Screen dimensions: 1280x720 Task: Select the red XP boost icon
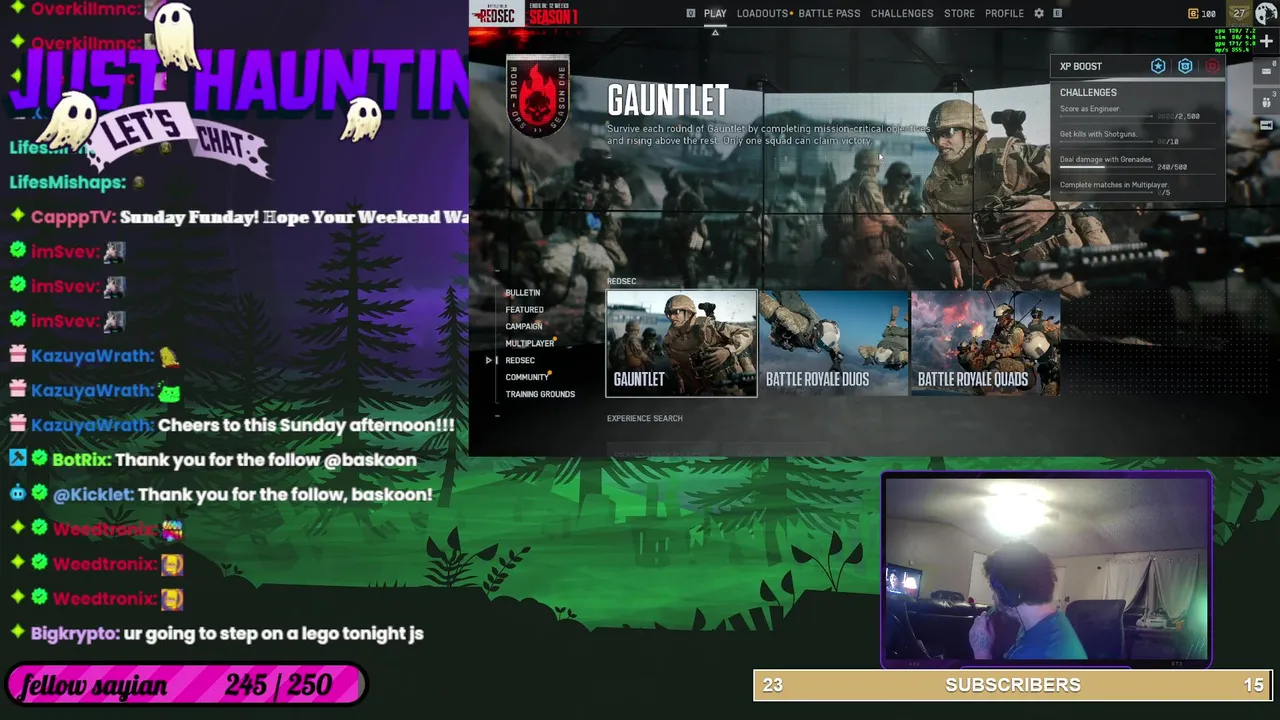[1212, 66]
